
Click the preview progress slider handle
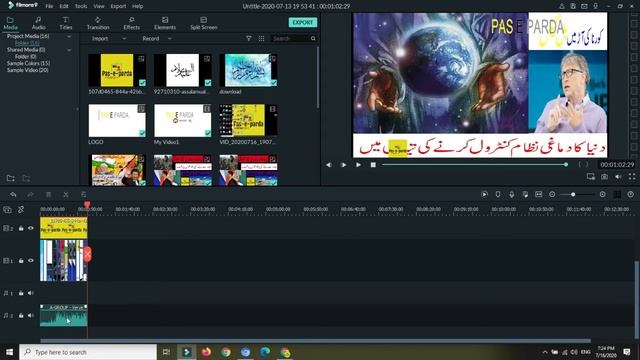pyautogui.click(x=566, y=164)
